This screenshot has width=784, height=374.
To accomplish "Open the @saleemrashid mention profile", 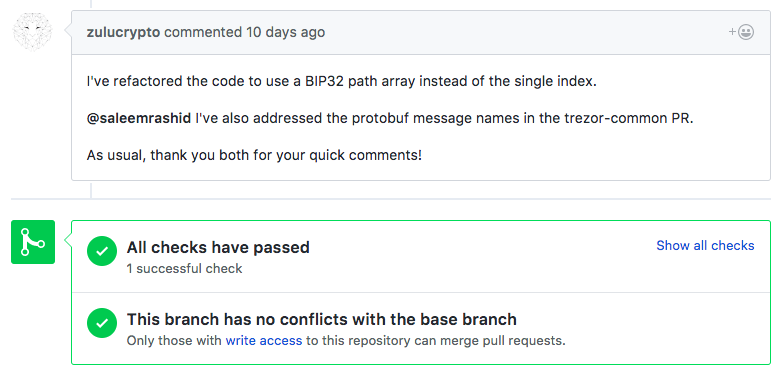I will coord(138,118).
